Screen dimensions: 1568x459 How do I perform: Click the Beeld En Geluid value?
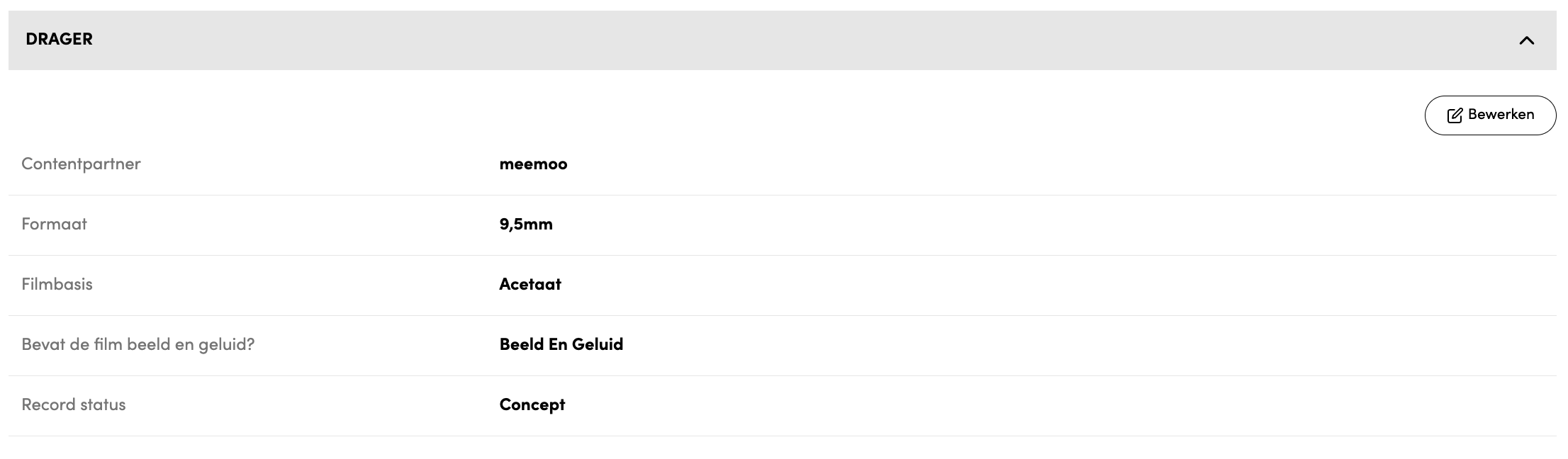[561, 344]
